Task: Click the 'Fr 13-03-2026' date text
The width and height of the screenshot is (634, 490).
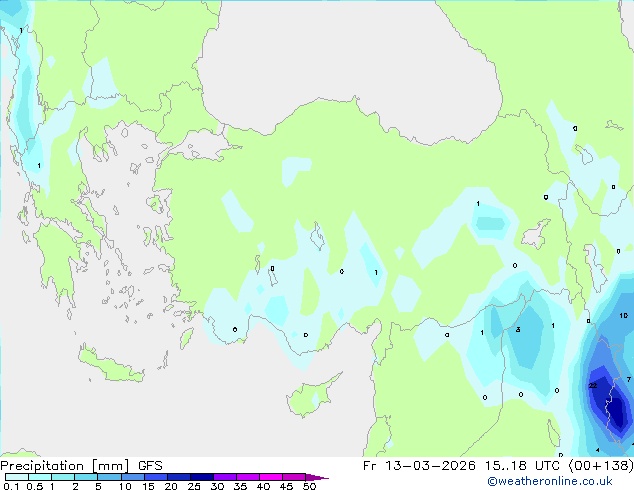Action: [x=419, y=466]
